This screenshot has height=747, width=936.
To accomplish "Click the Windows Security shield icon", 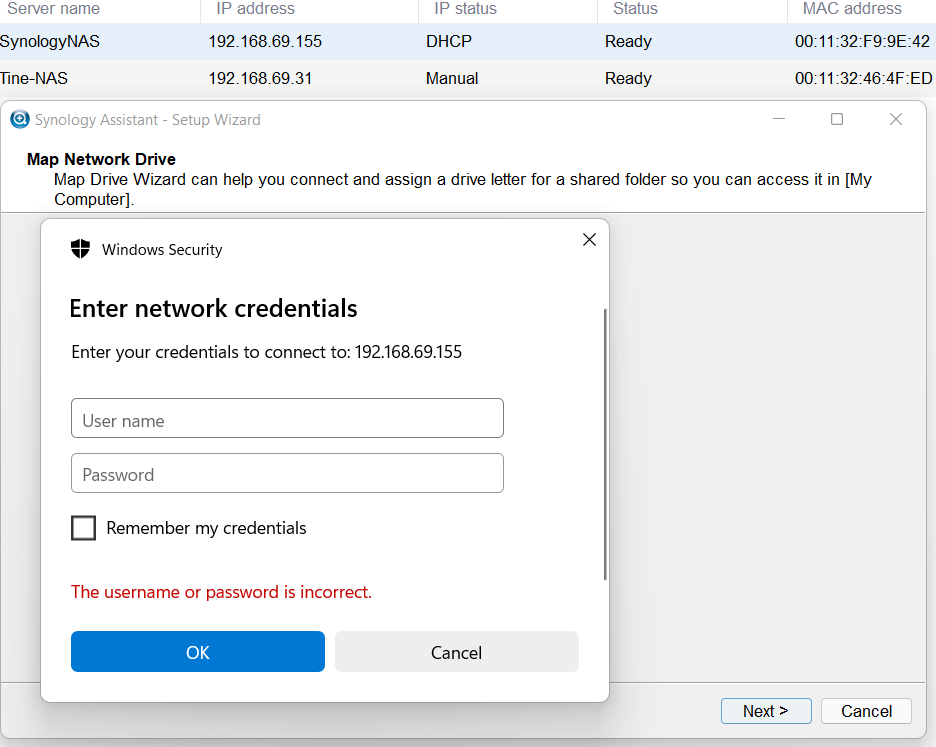I will (80, 249).
